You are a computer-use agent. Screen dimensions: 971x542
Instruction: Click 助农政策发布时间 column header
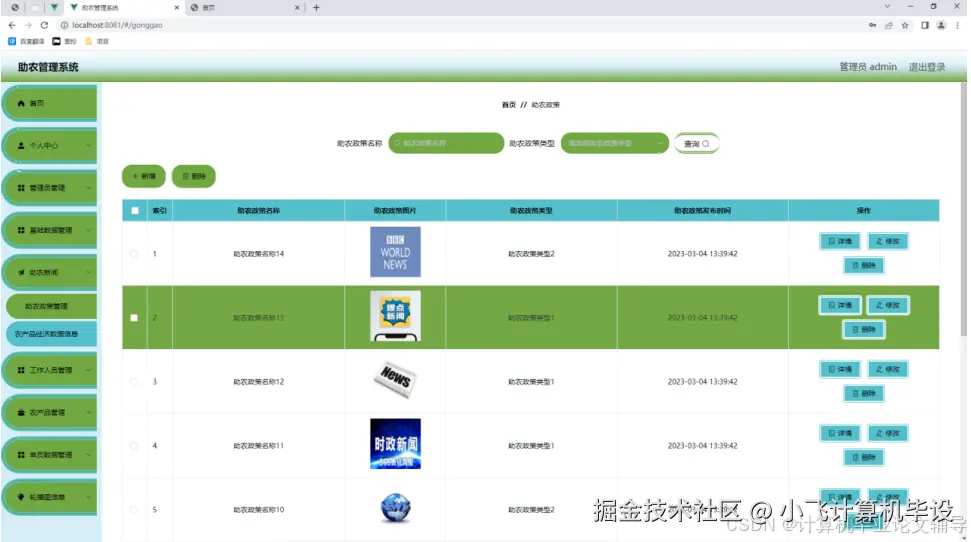(702, 211)
